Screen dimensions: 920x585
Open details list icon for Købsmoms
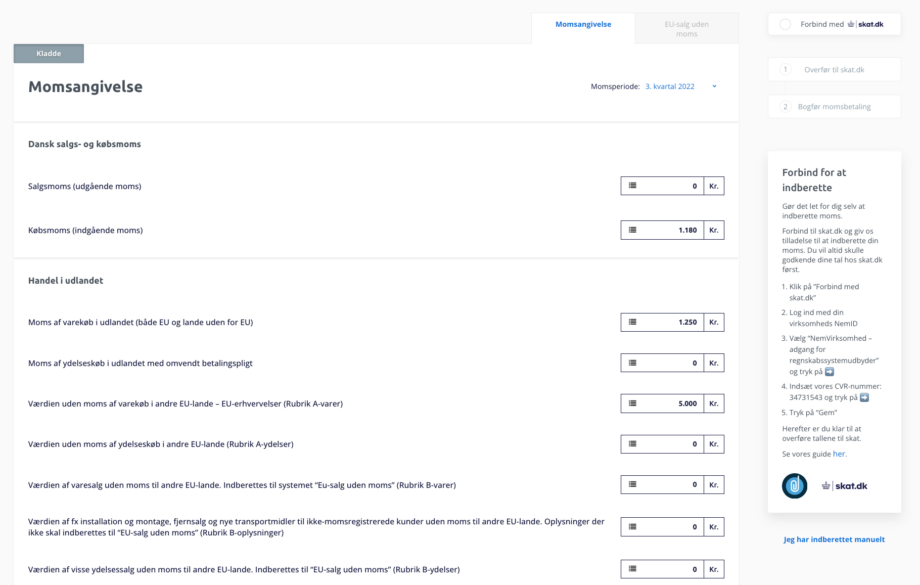(x=632, y=230)
